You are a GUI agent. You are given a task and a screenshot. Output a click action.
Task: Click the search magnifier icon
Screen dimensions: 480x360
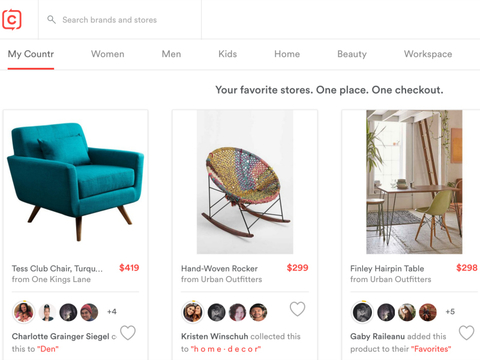(x=51, y=19)
